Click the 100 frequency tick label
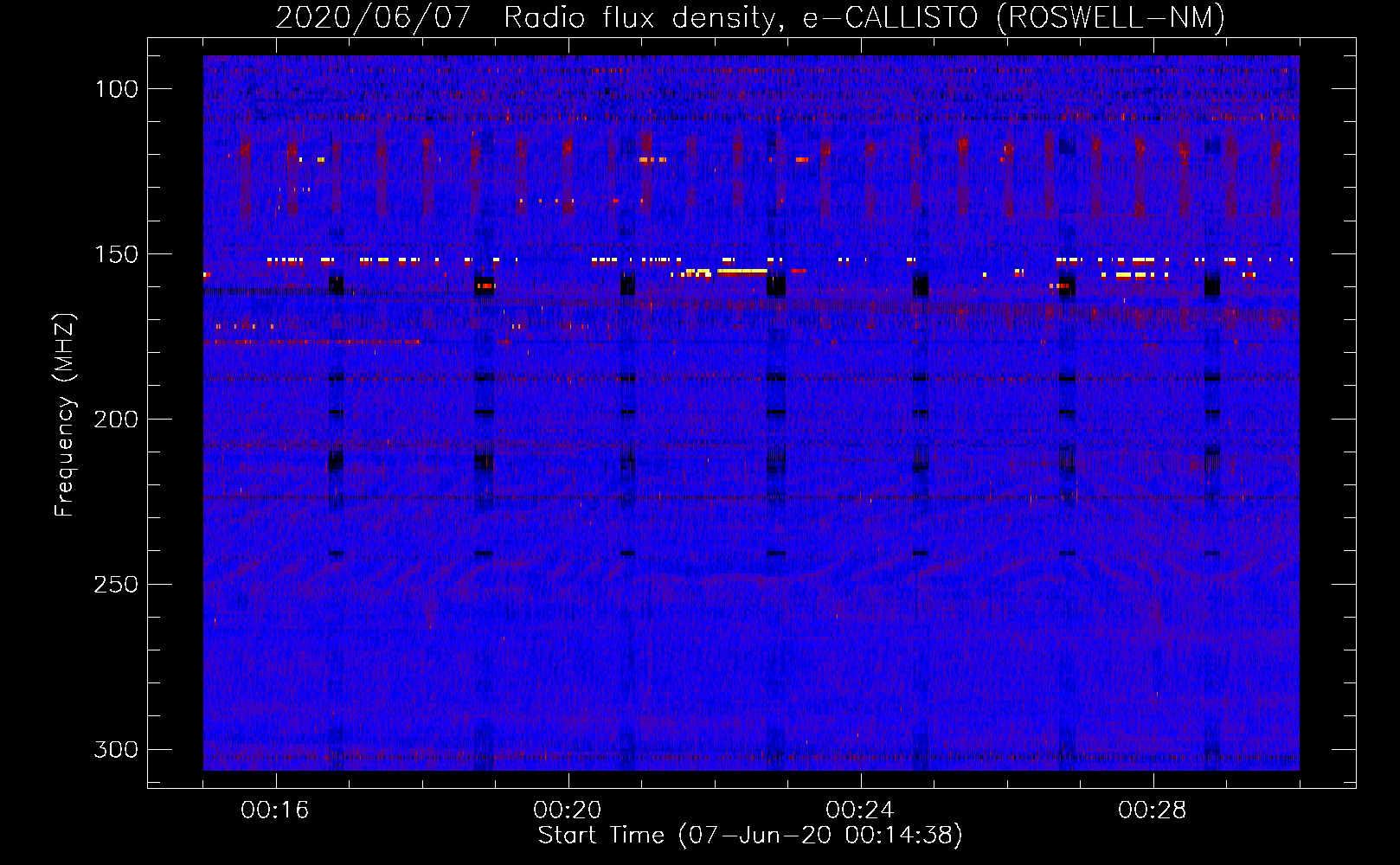 [x=116, y=89]
